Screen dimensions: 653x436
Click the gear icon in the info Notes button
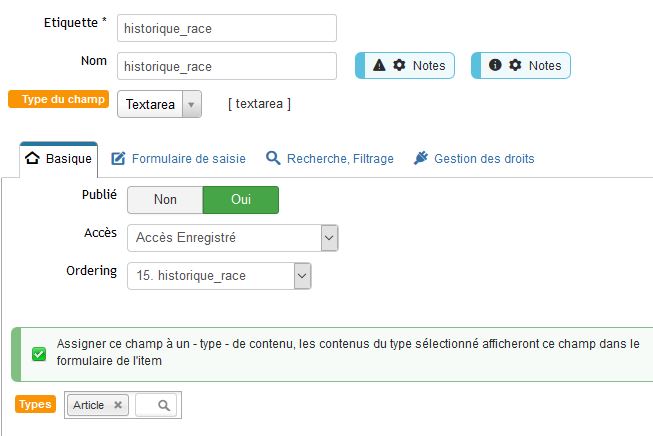pyautogui.click(x=515, y=65)
